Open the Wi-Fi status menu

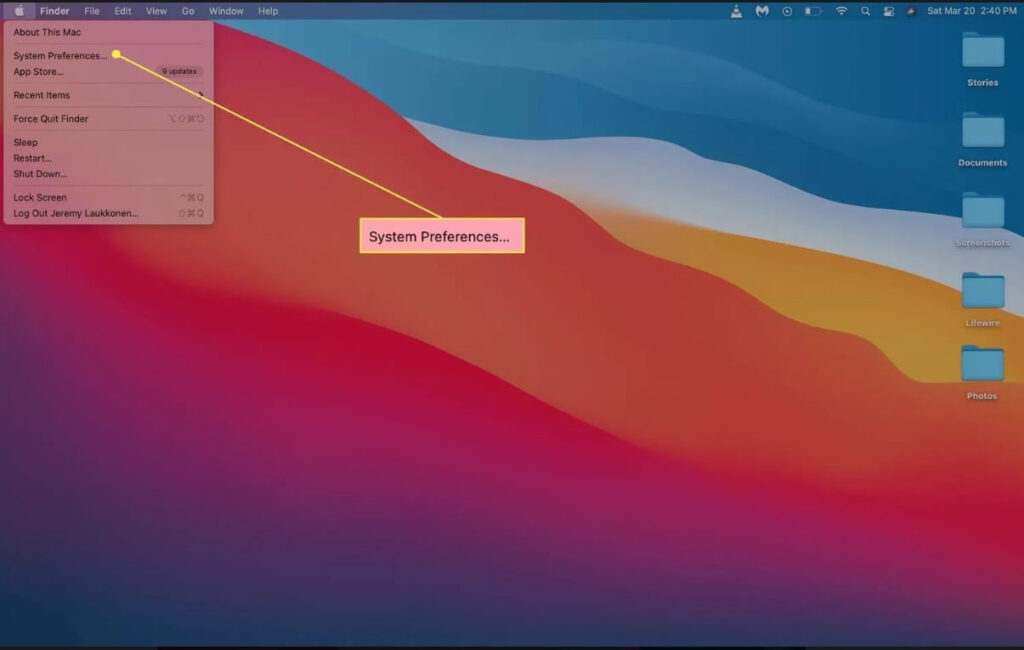[841, 11]
